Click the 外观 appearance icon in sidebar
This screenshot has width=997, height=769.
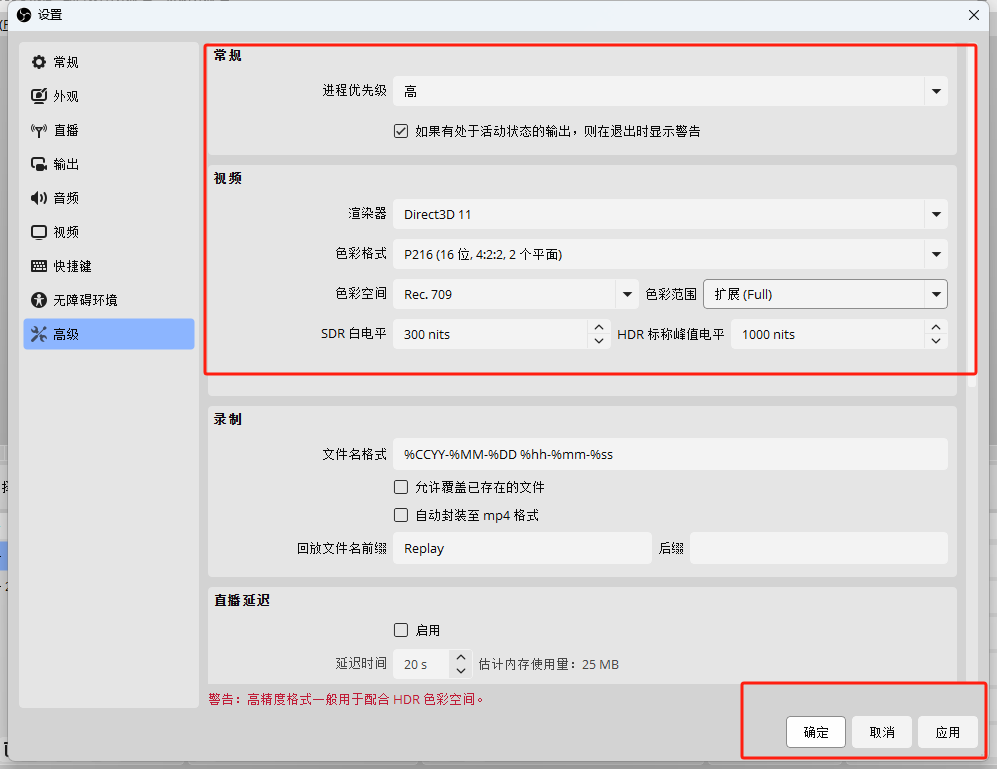click(x=39, y=96)
